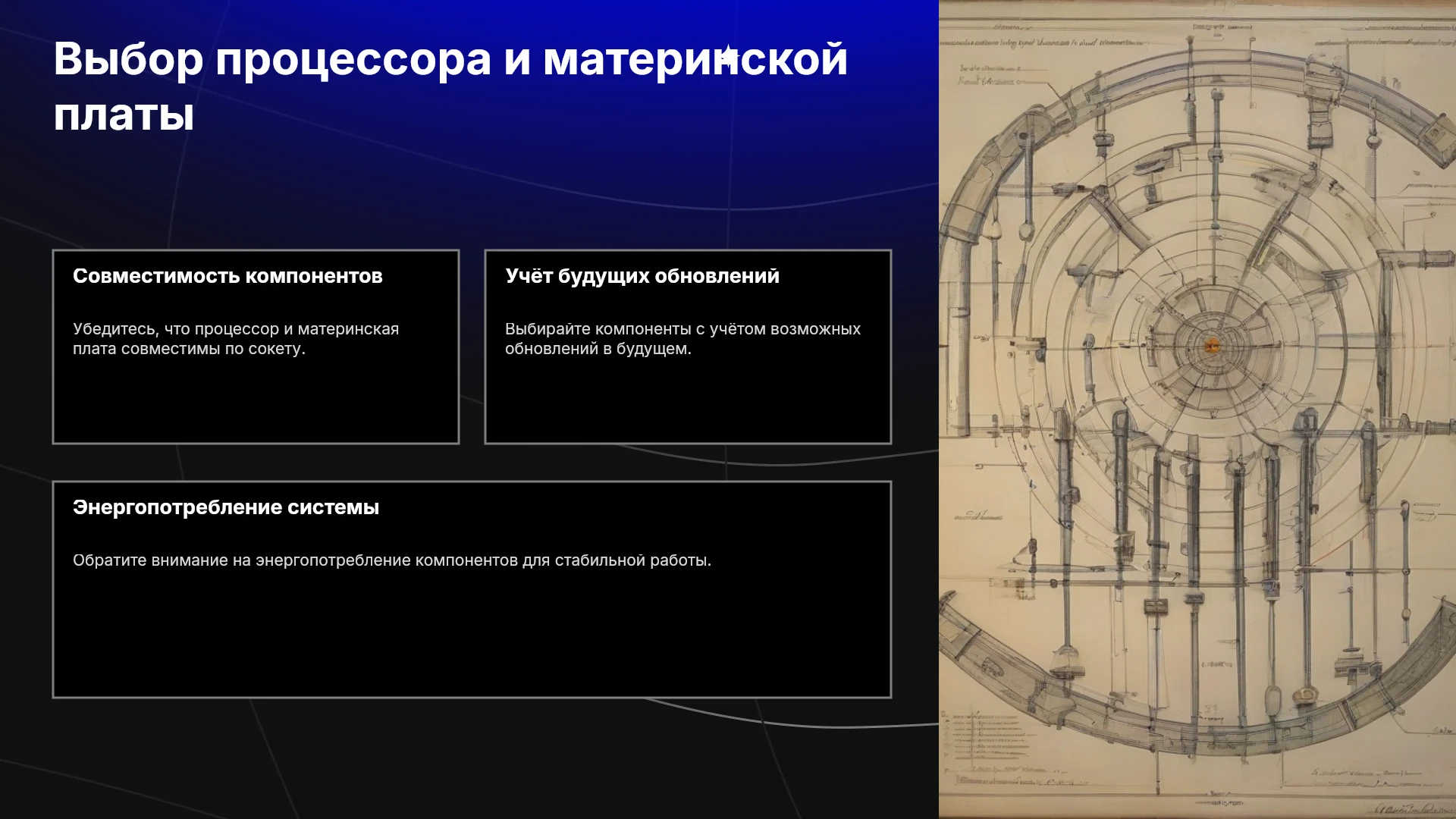Image resolution: width=1456 pixels, height=819 pixels.
Task: Click empty area inside the Энергопотребление card
Action: [x=472, y=637]
